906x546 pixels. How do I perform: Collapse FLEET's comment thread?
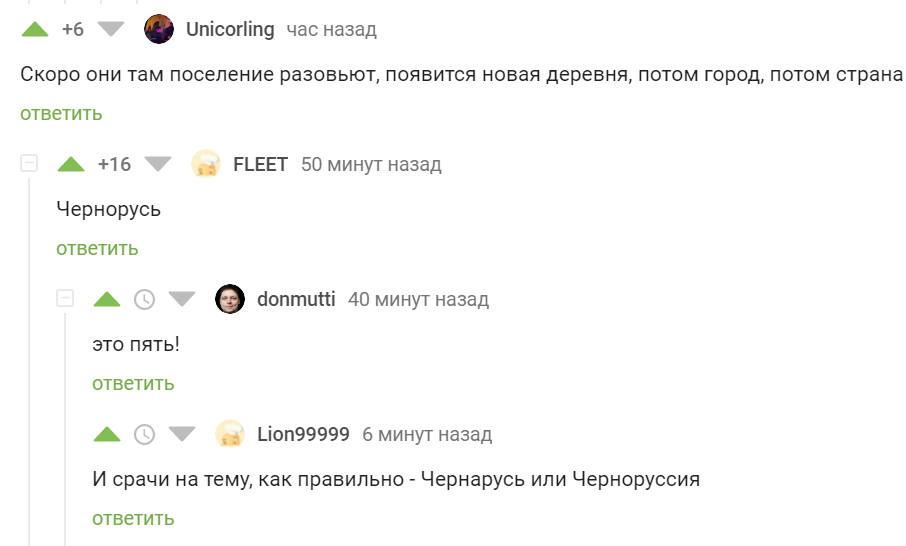(29, 163)
